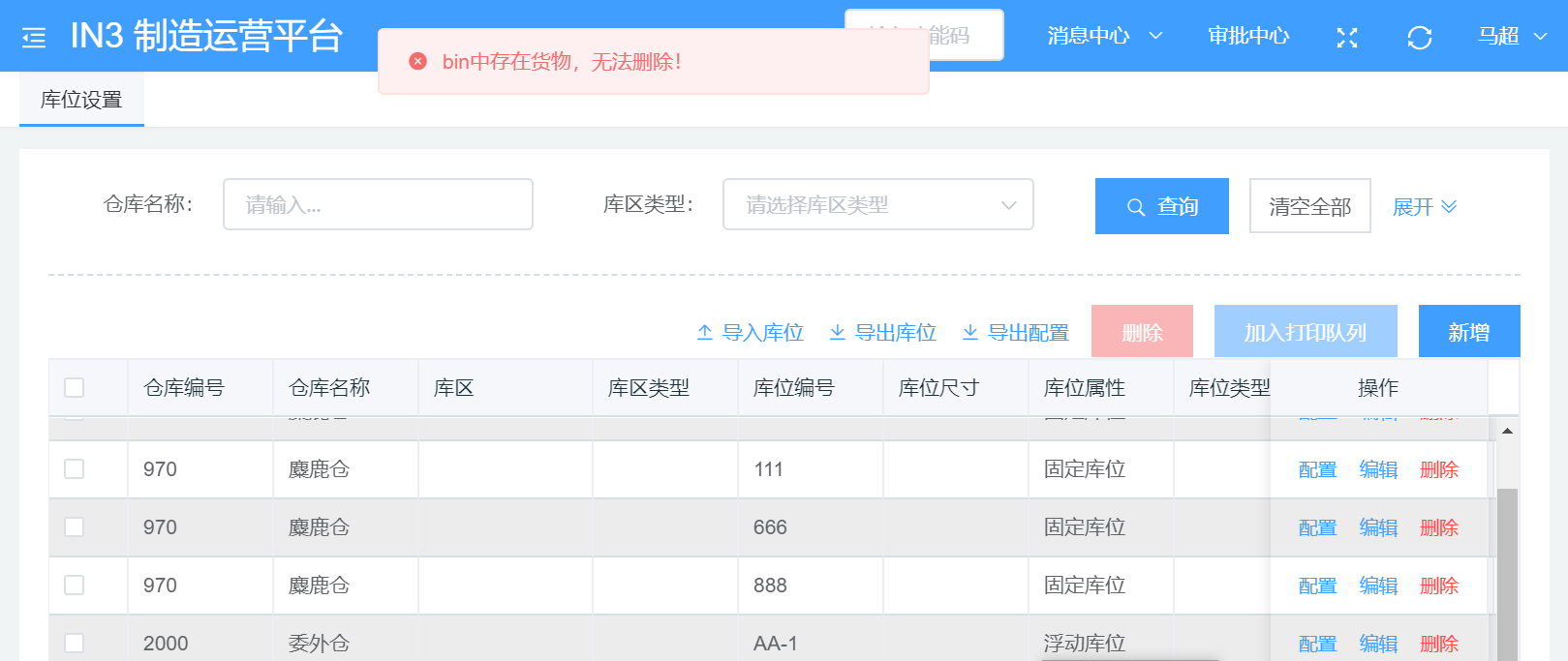Click the 导出库位 download icon
The height and width of the screenshot is (661, 1568).
click(838, 333)
